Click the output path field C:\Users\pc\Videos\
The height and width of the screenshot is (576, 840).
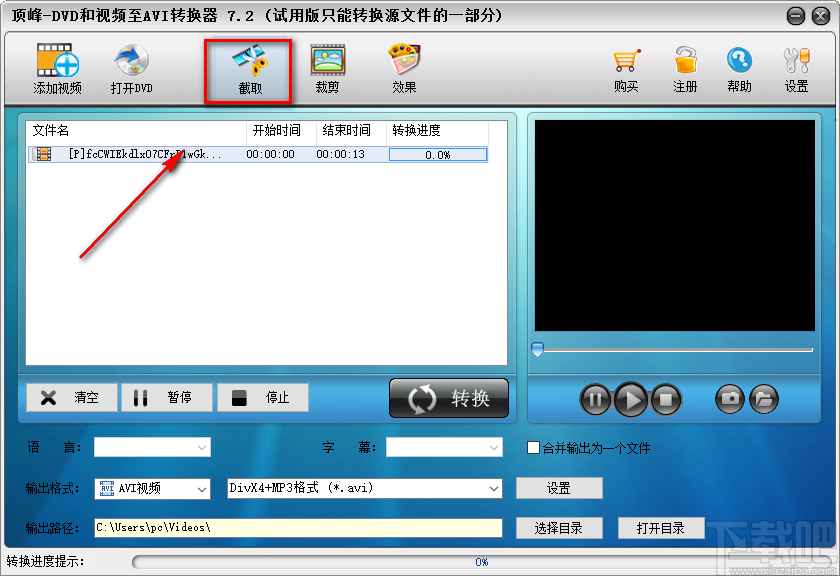(298, 528)
